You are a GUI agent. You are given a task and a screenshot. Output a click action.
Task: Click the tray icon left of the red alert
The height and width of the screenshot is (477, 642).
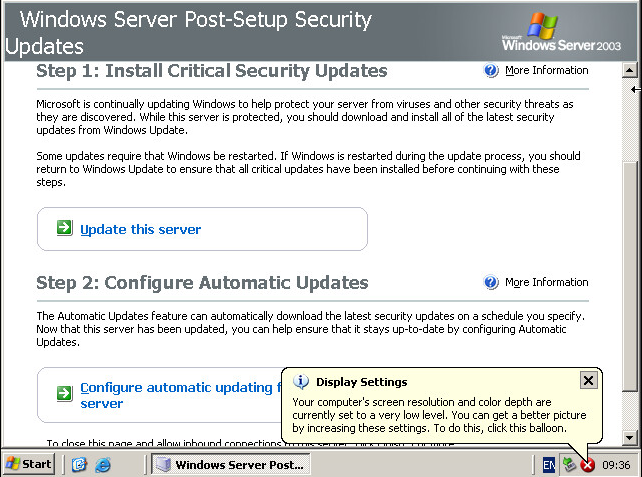point(569,464)
